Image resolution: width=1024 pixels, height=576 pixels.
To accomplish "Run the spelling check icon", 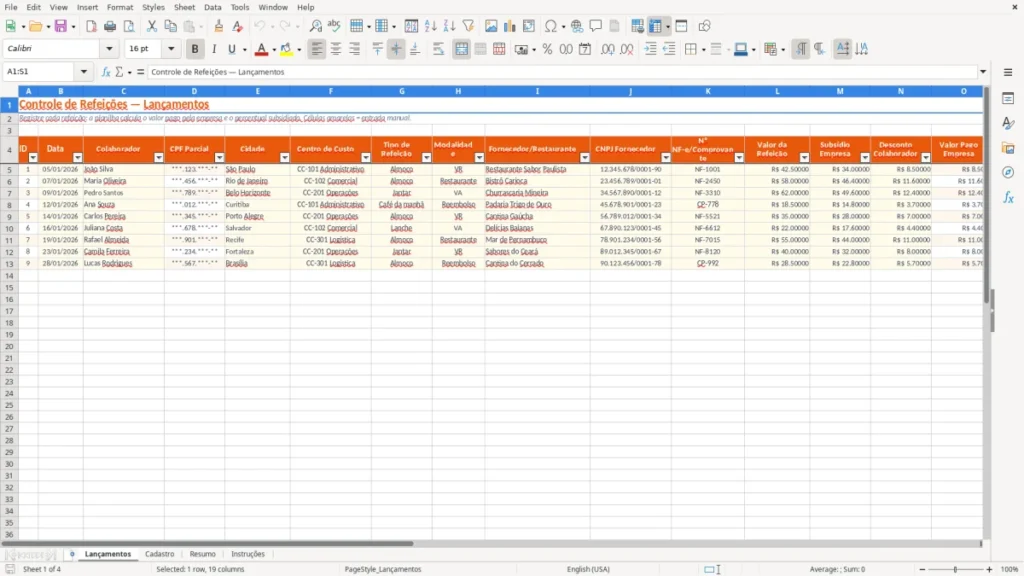I will (334, 26).
